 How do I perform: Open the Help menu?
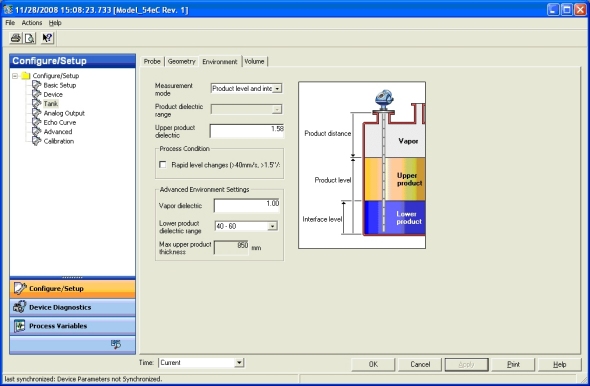55,23
